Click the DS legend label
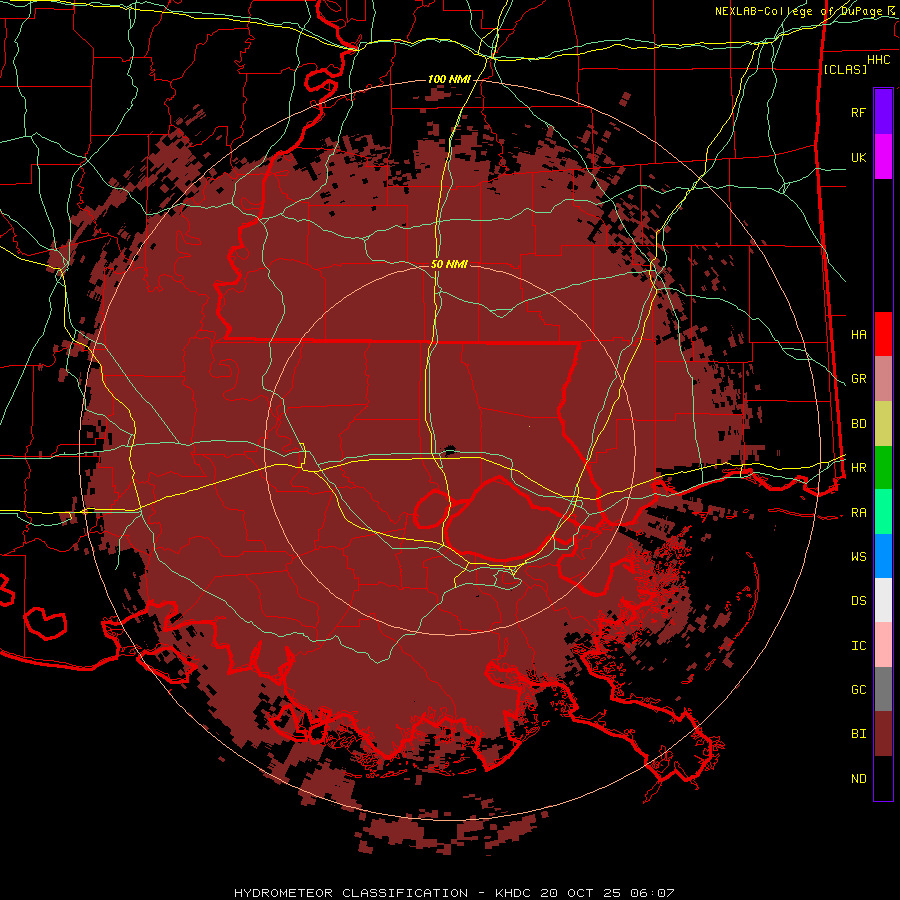Image resolution: width=900 pixels, height=900 pixels. 858,601
